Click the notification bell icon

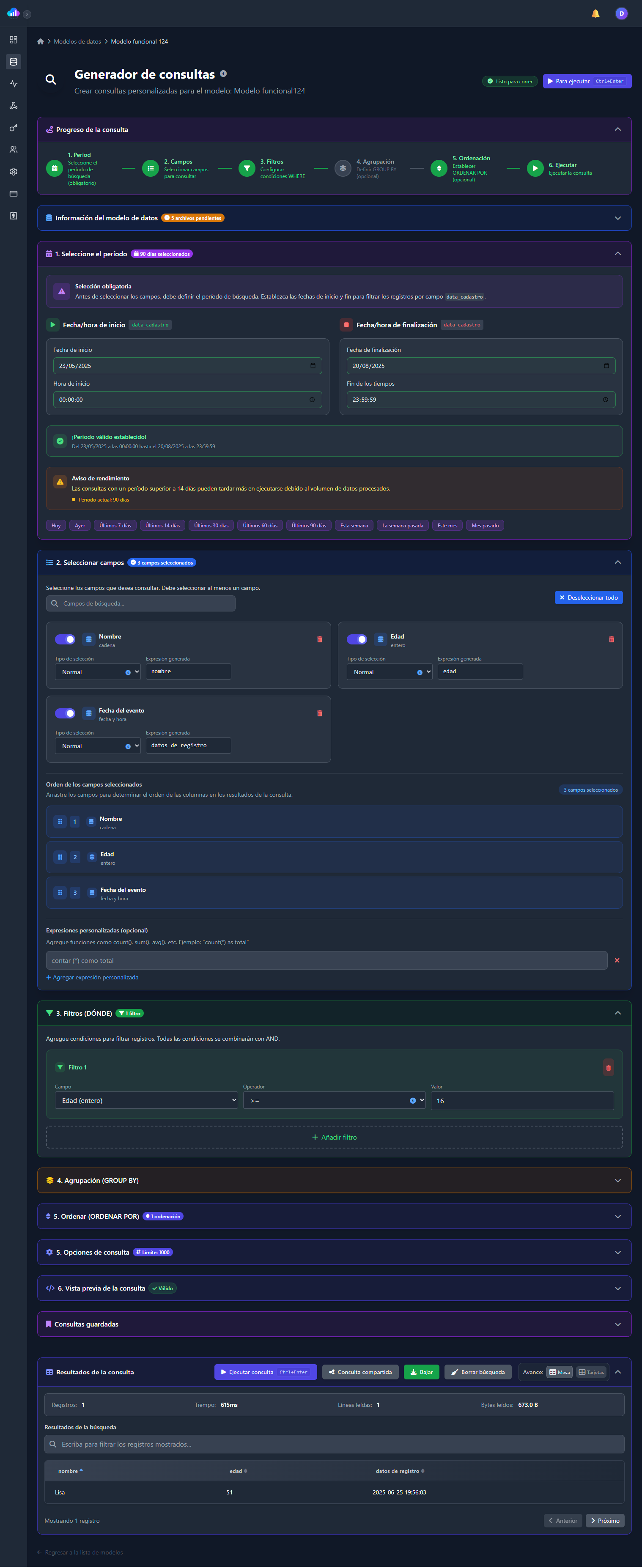click(x=595, y=14)
